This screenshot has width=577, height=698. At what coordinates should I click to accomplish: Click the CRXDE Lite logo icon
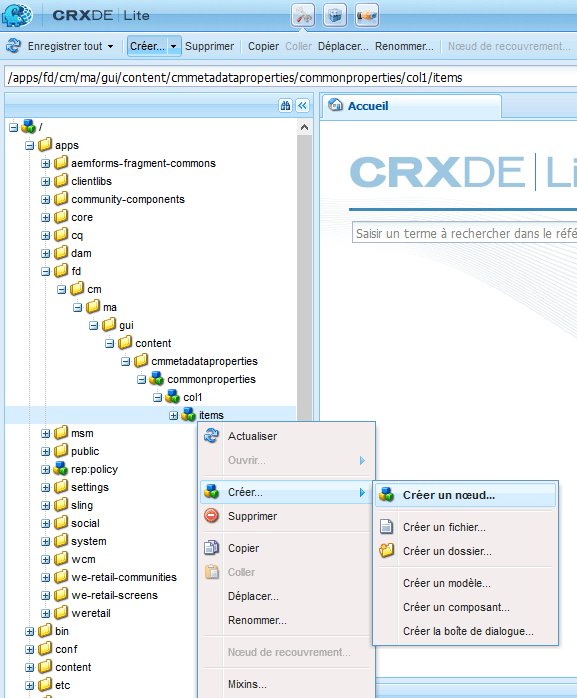tap(17, 14)
